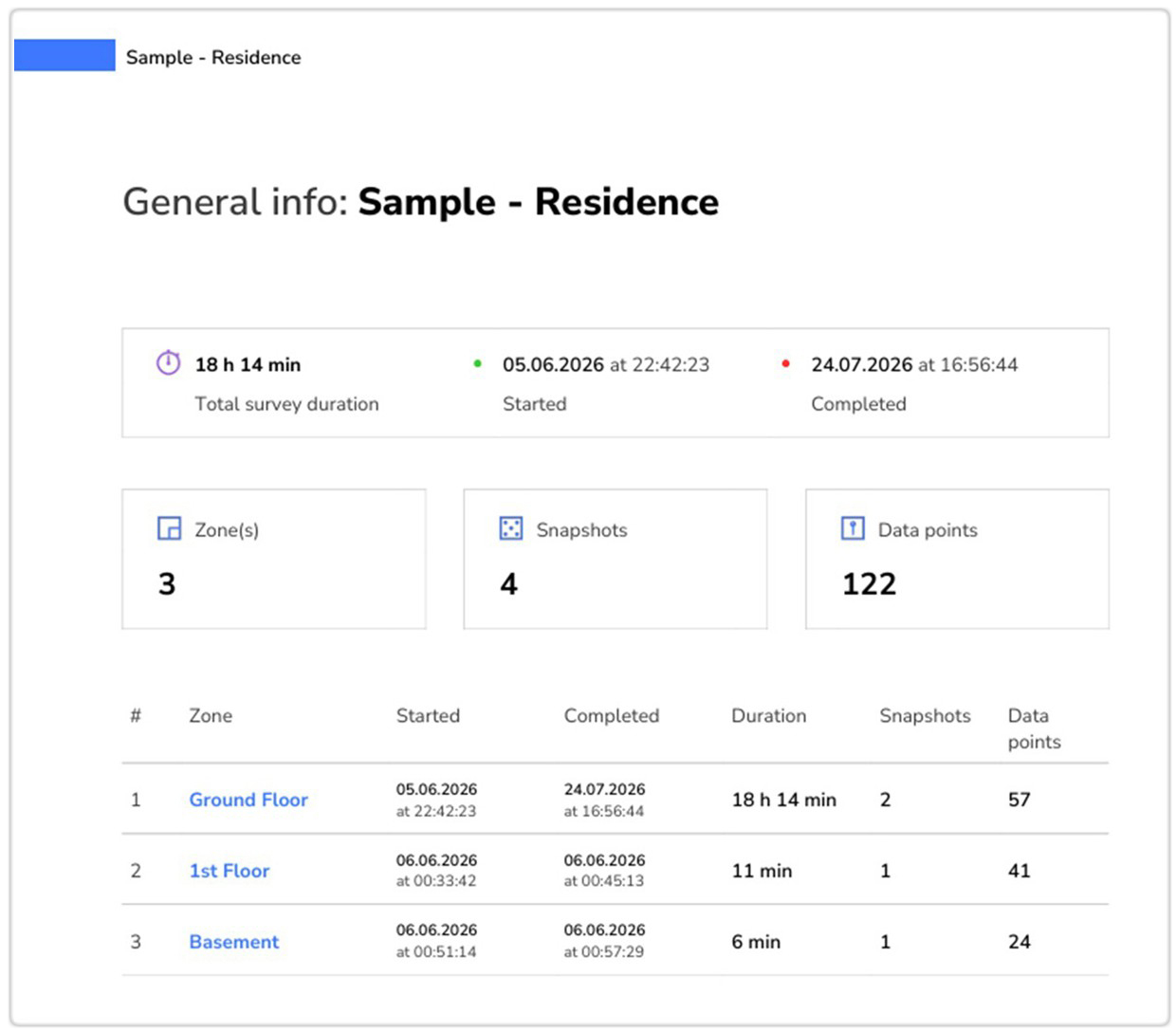Click the blue logo block at the top
The image size is (1176, 1032).
(x=64, y=55)
